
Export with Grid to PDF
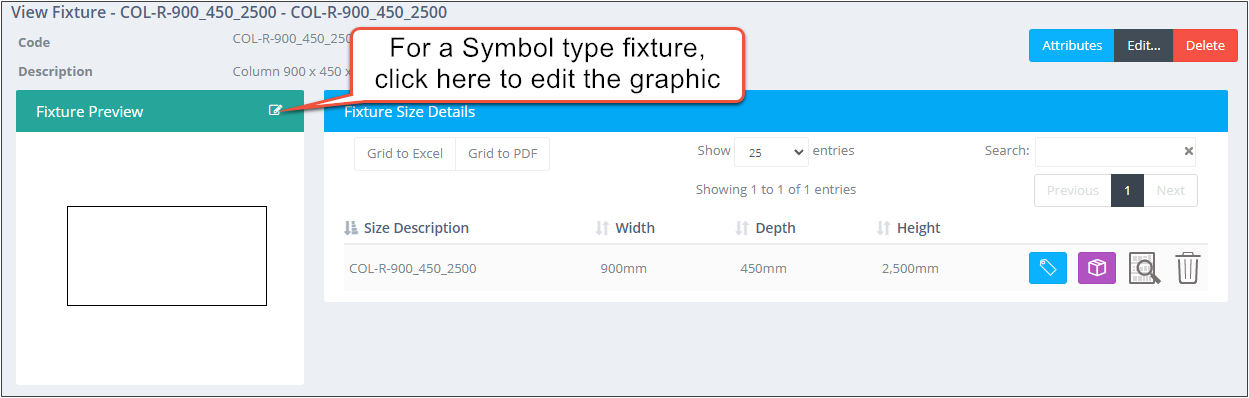tap(503, 154)
